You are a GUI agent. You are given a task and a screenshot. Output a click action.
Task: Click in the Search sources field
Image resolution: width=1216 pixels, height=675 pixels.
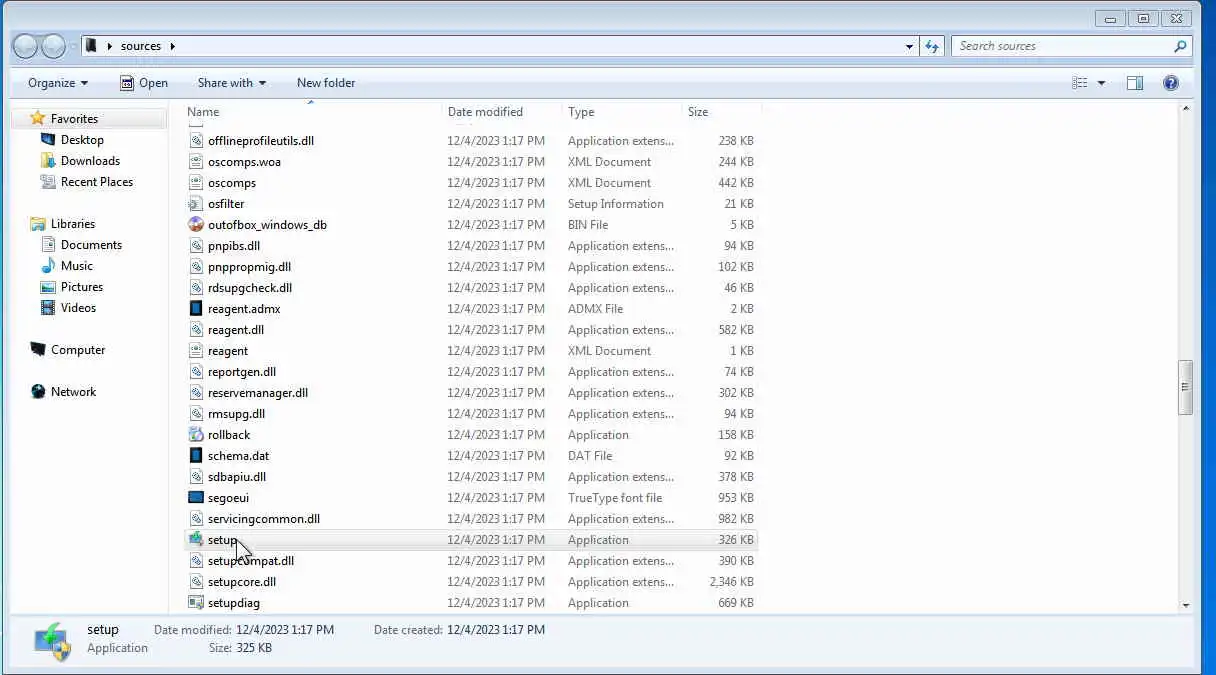1064,46
